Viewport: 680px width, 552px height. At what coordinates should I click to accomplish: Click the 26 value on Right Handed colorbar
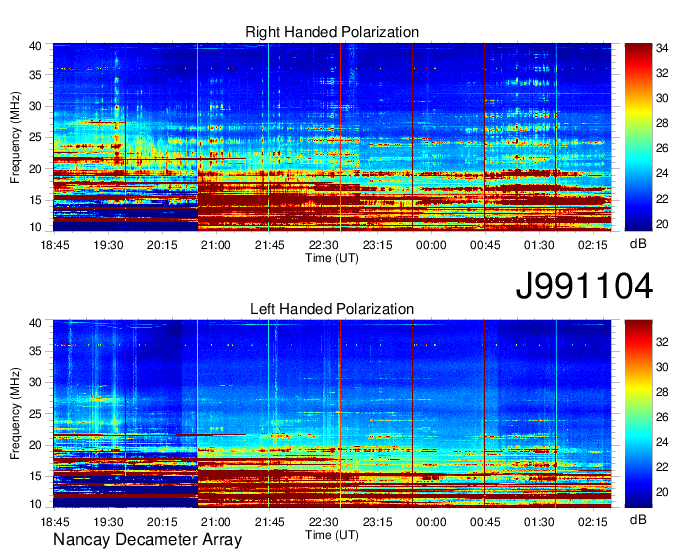662,148
